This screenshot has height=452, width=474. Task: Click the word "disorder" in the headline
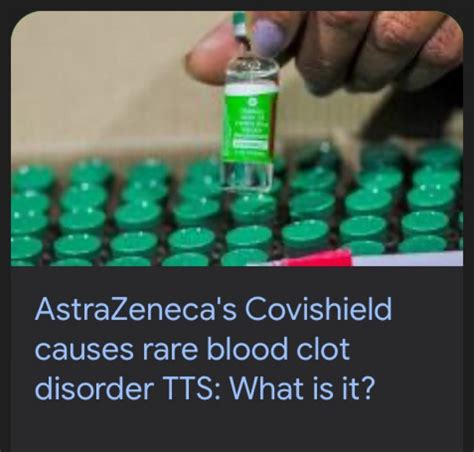click(94, 388)
